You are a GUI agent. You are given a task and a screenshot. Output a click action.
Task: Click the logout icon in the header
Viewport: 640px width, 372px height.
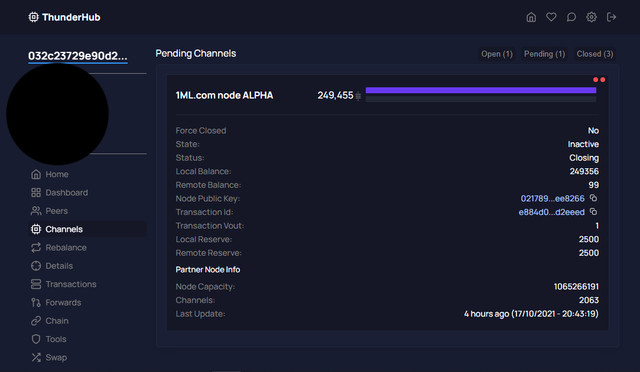(x=611, y=17)
